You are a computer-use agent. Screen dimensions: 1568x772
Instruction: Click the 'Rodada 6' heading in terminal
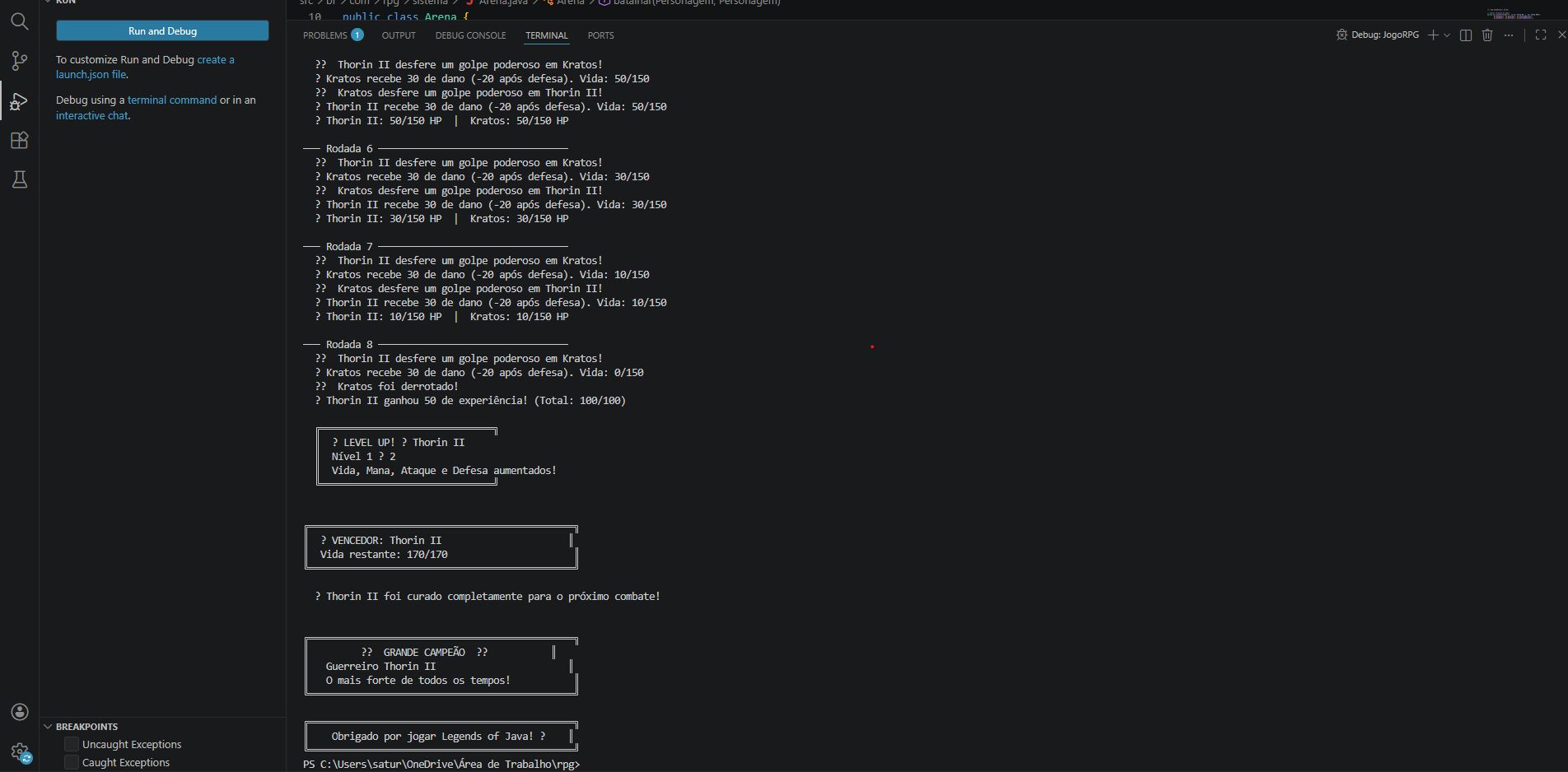349,148
